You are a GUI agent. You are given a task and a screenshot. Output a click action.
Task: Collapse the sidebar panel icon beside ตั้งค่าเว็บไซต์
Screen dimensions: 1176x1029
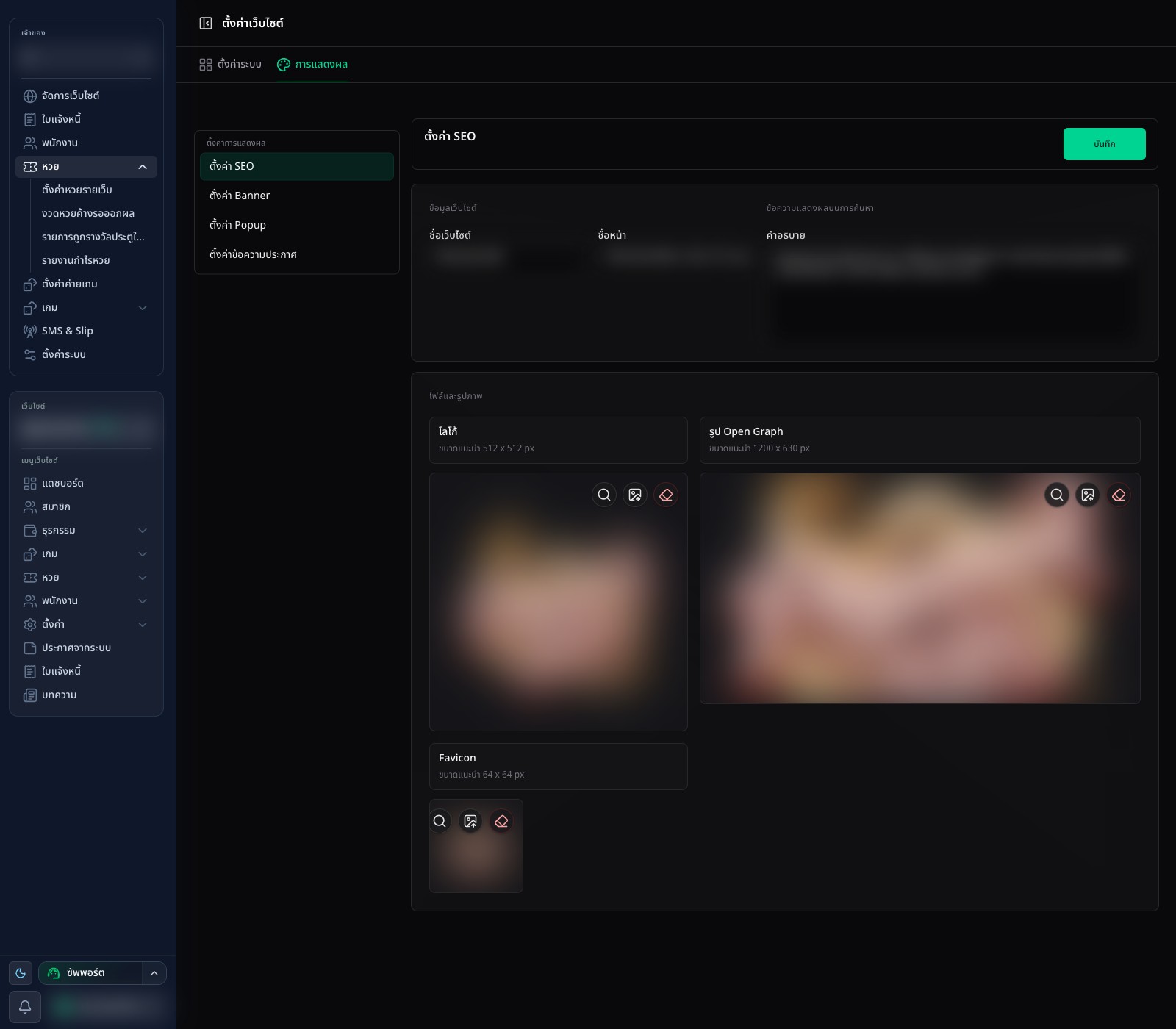click(x=206, y=24)
